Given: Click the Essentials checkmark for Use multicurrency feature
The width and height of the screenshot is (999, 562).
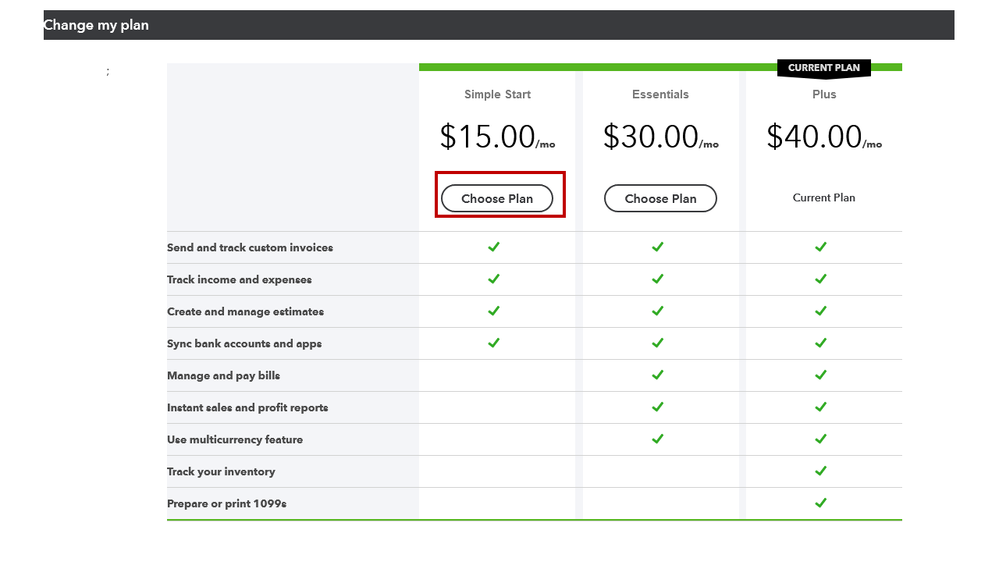Looking at the screenshot, I should tap(657, 439).
